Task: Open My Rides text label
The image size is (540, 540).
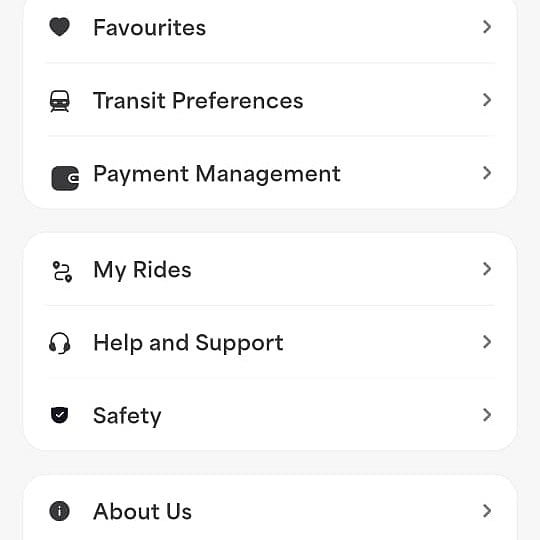Action: click(x=142, y=271)
